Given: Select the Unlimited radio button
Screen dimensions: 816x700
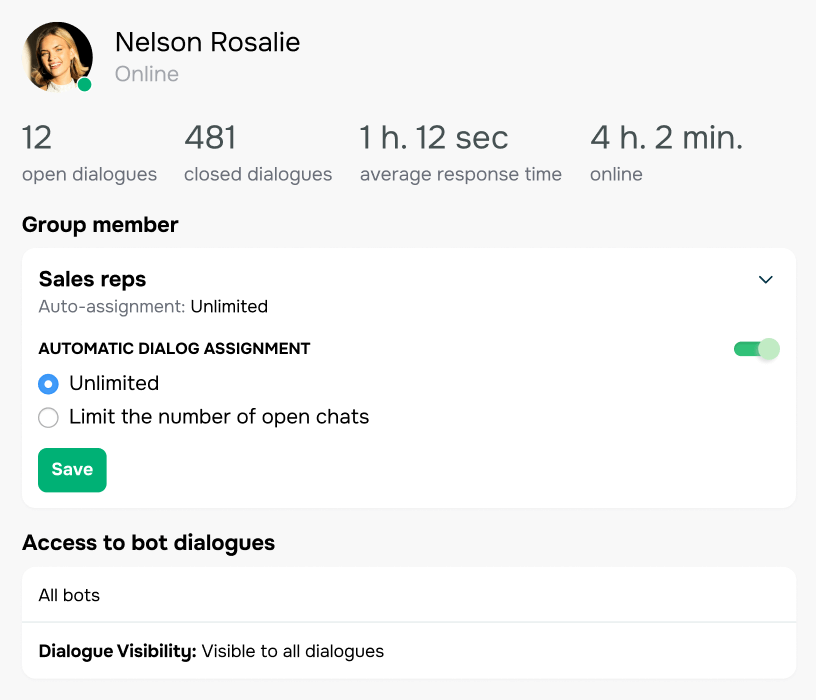Looking at the screenshot, I should [x=48, y=383].
